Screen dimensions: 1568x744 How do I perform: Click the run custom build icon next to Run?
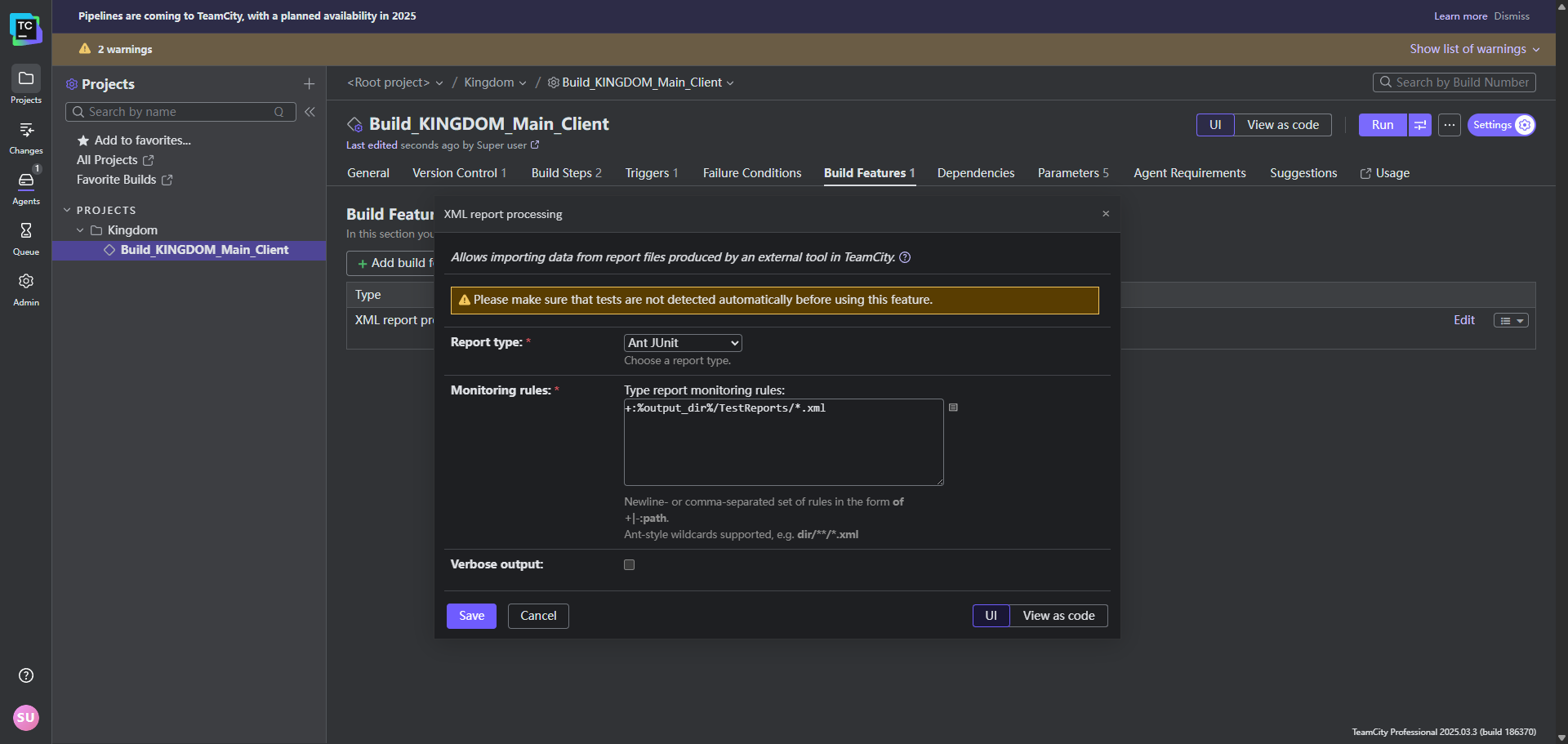pos(1420,125)
